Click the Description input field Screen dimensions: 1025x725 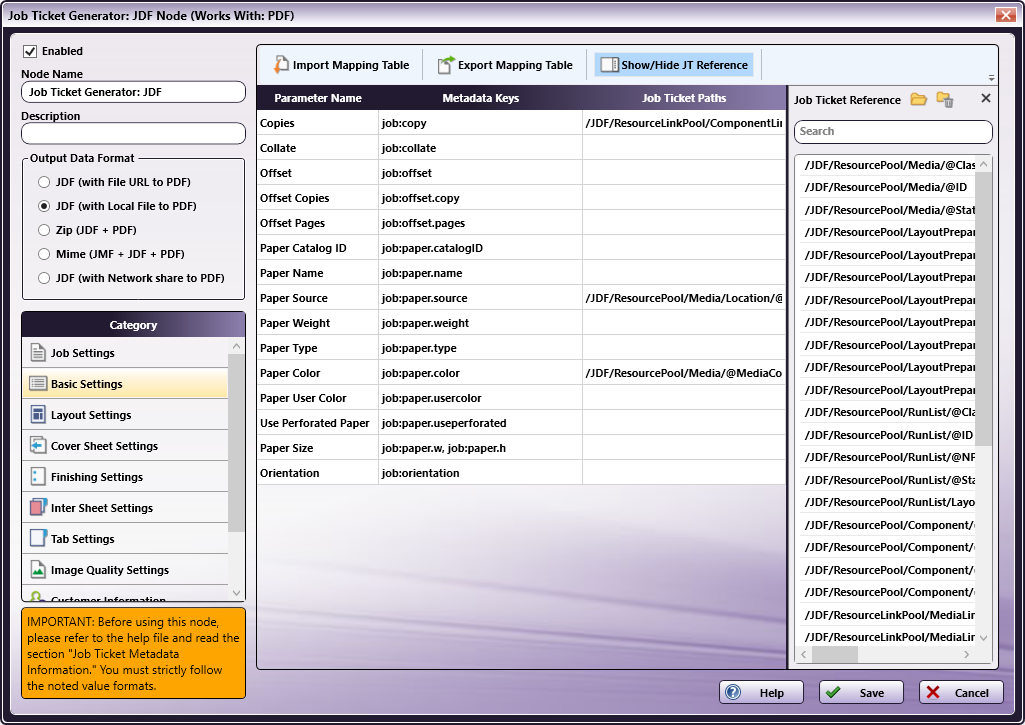(133, 133)
